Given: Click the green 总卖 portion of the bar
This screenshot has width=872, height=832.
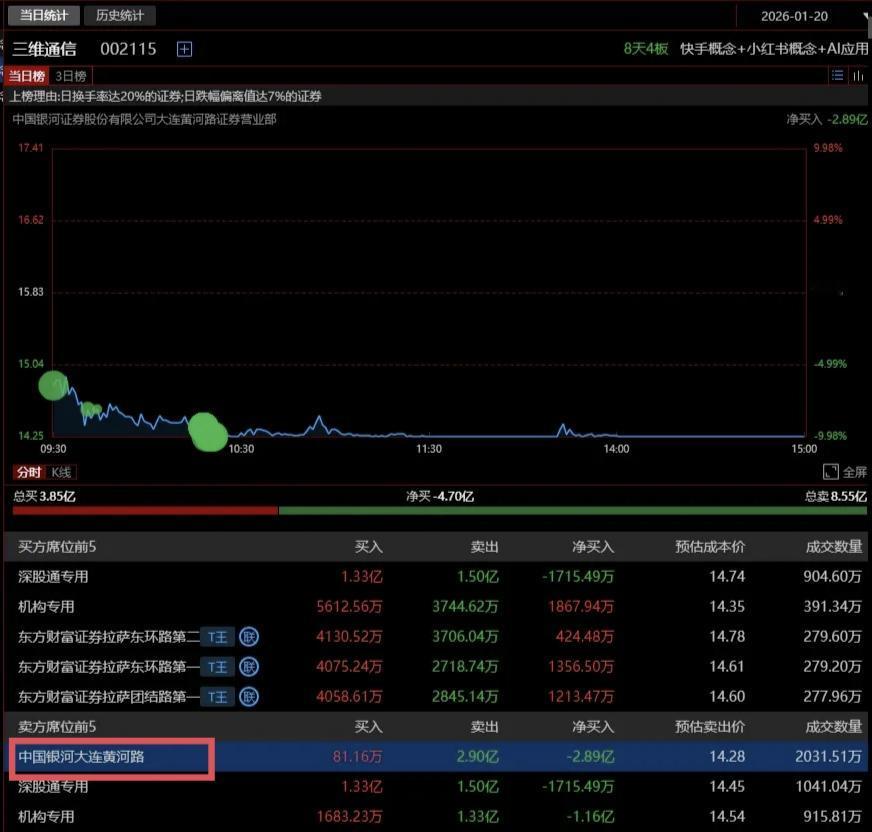Looking at the screenshot, I should click(573, 511).
